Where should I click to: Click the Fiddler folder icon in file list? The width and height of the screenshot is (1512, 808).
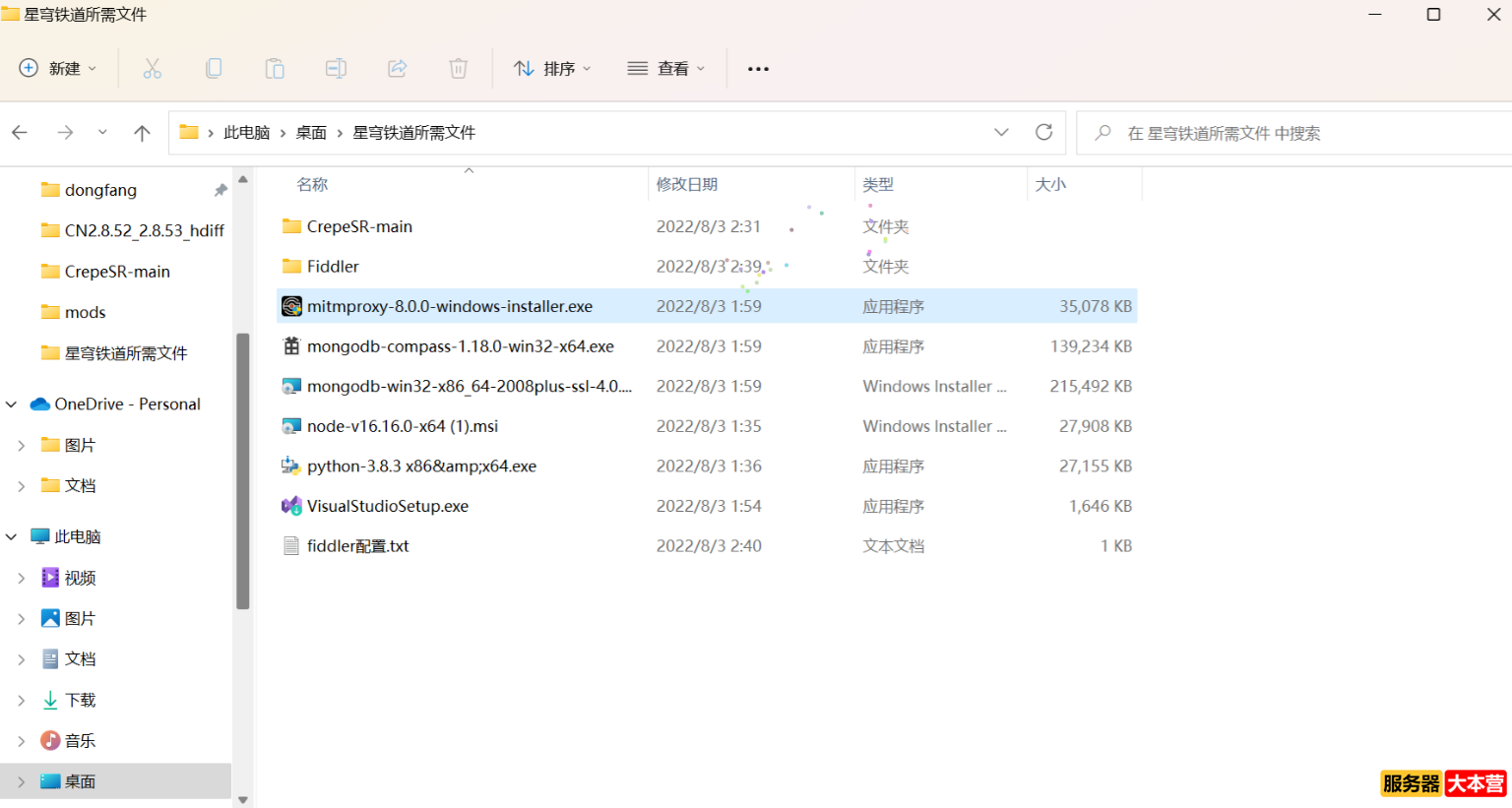click(x=291, y=266)
